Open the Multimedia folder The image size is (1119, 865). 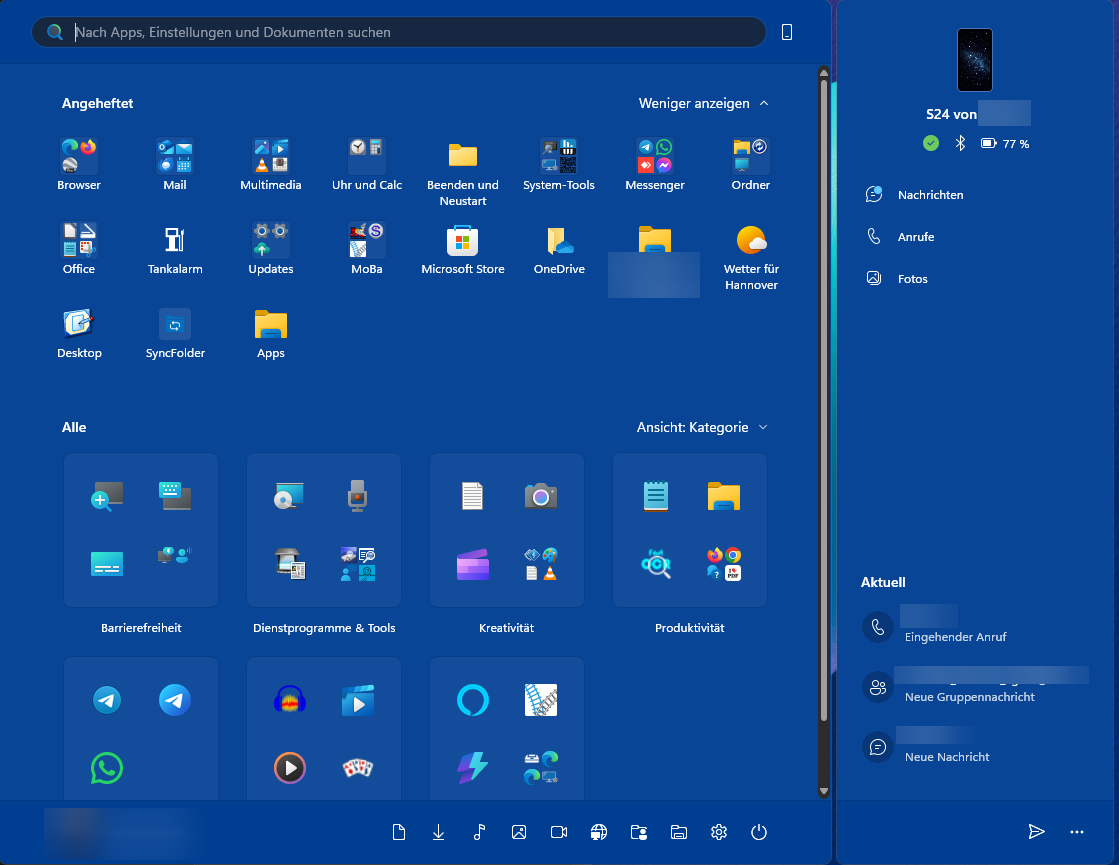coord(270,165)
